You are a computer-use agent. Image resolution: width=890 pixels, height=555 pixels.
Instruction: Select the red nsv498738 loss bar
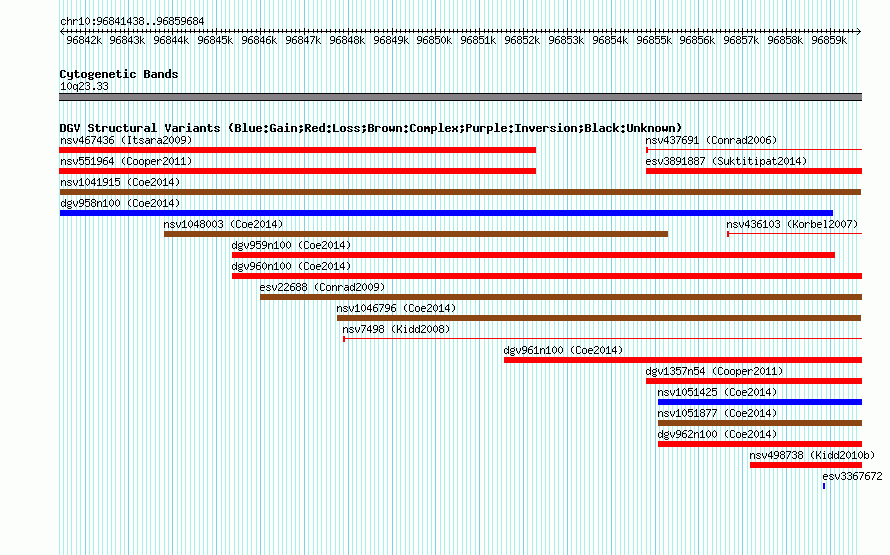[806, 465]
